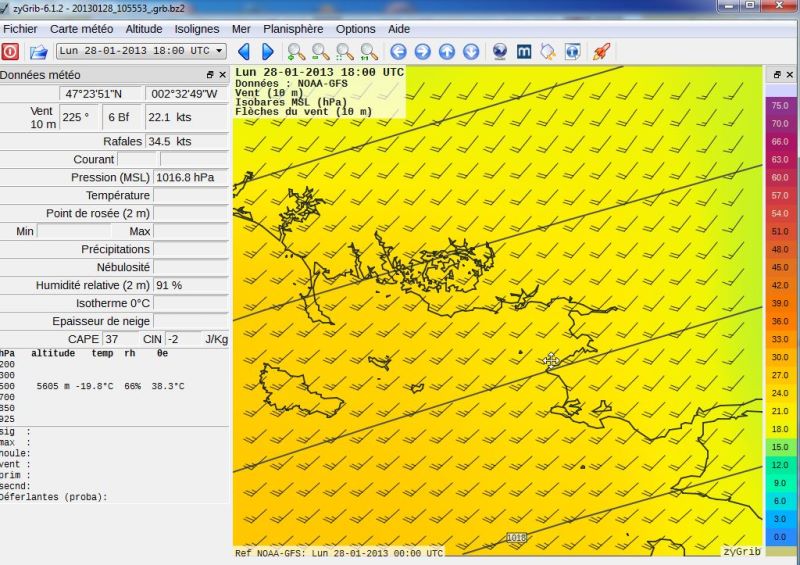Zoom out of the map
This screenshot has width=800, height=565.
click(x=320, y=51)
